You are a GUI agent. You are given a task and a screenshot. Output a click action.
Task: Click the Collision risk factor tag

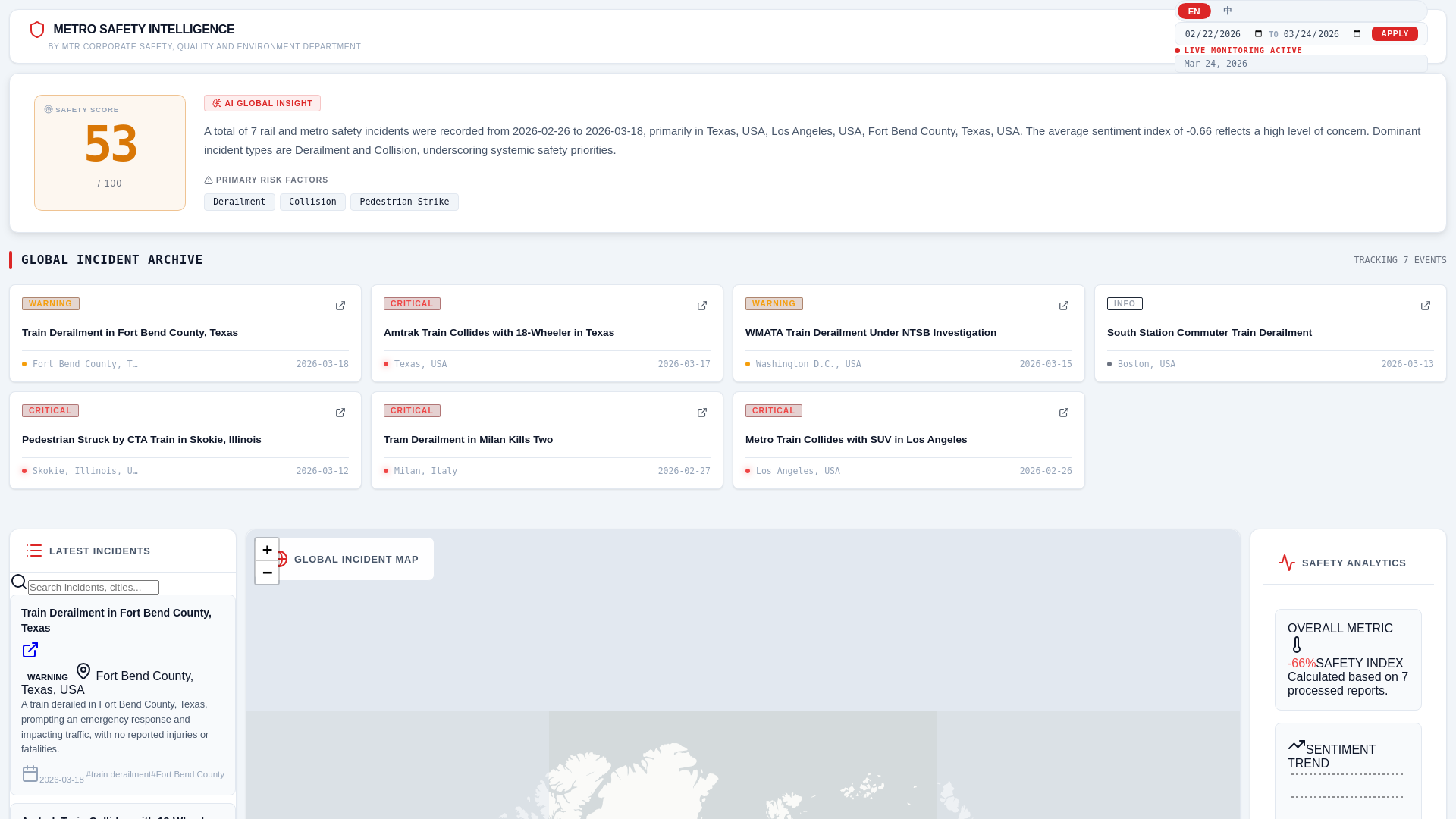pos(312,202)
